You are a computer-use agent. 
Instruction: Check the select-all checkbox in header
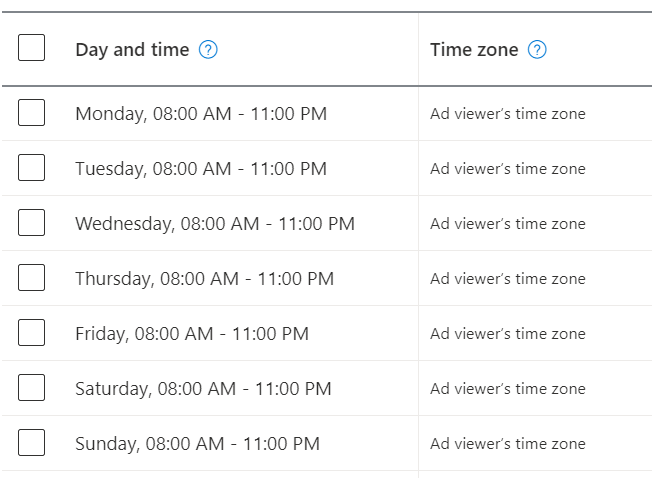(x=32, y=47)
